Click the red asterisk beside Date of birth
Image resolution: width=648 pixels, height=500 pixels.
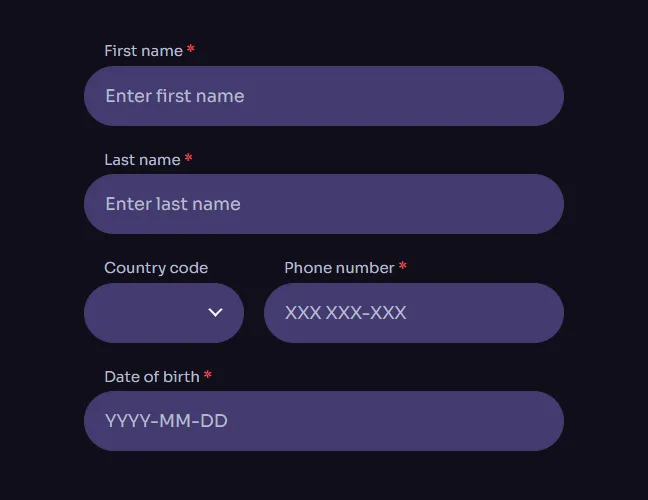pyautogui.click(x=208, y=376)
